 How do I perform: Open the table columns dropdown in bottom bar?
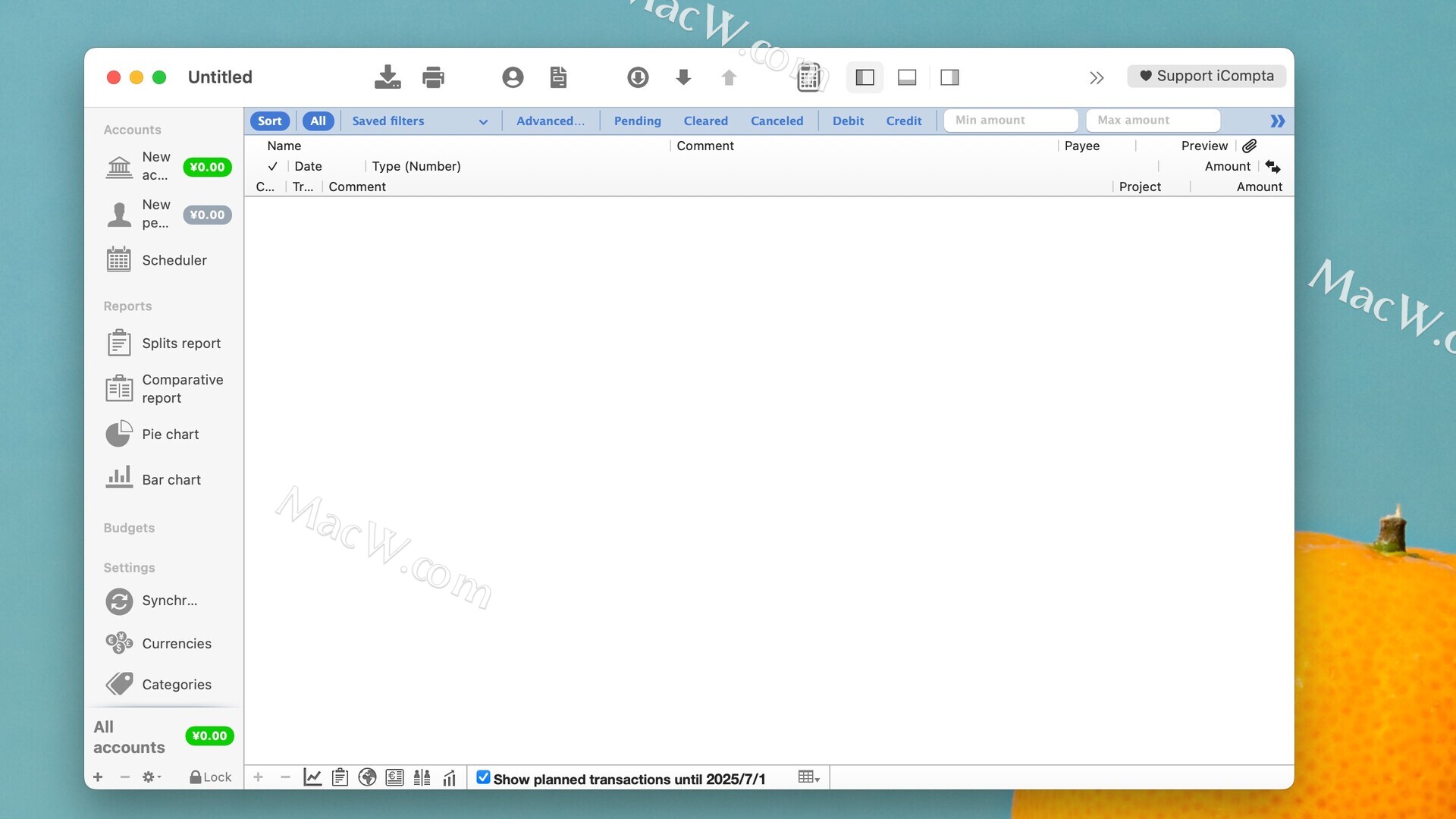(x=808, y=777)
